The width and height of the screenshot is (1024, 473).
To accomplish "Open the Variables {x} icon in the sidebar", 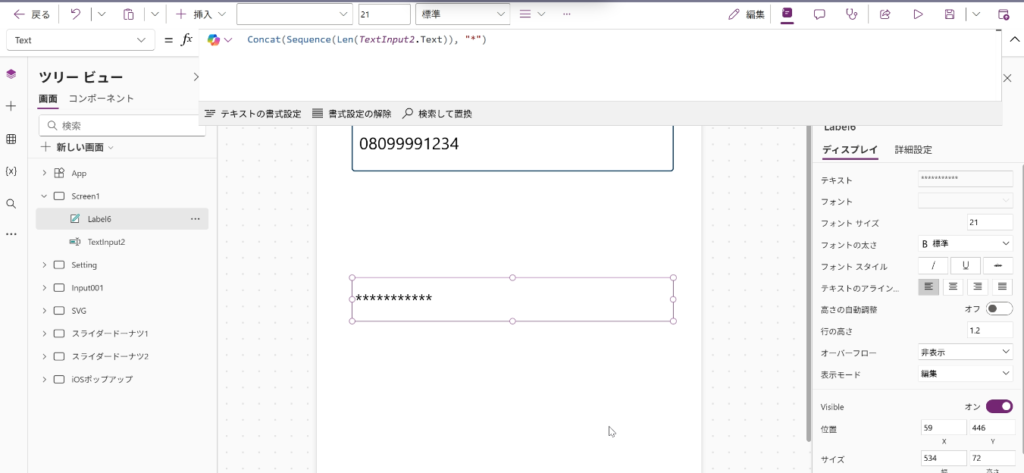I will click(11, 171).
